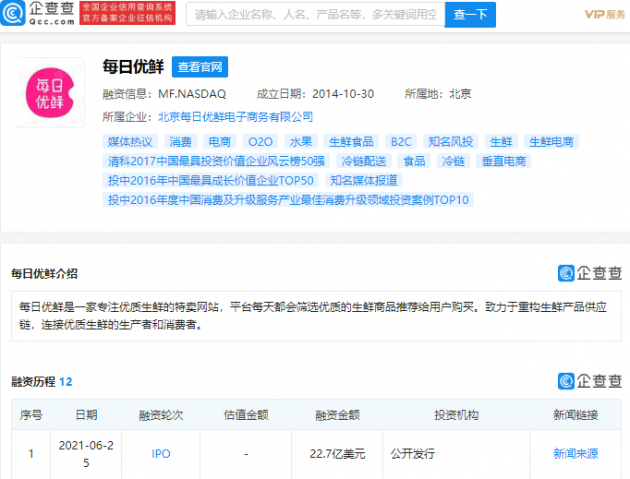Screen dimensions: 630x479
Task: Select the 清科2017中国最具投资价值企业风云榜50强 tag
Action: pos(216,161)
